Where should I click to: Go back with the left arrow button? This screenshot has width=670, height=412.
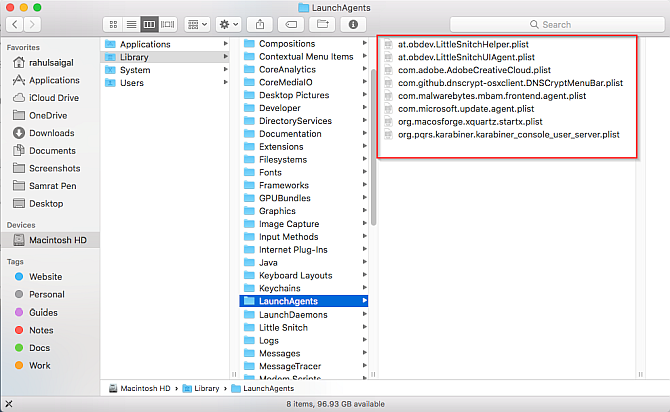[15, 24]
